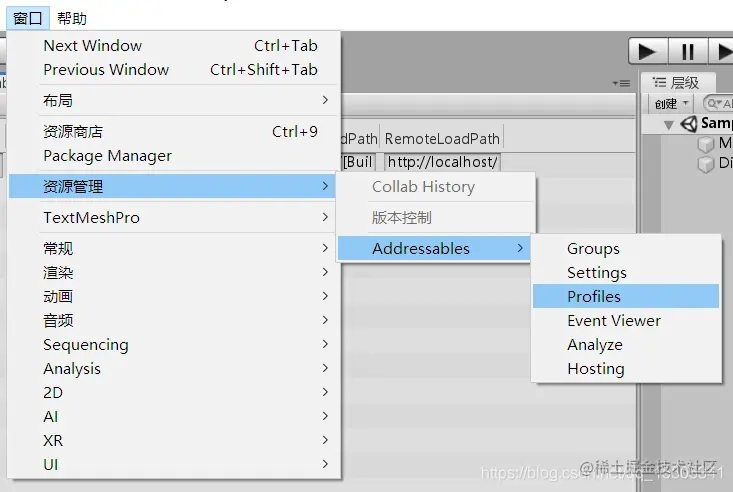Expand the XR submenu
The image size is (733, 492).
point(174,441)
